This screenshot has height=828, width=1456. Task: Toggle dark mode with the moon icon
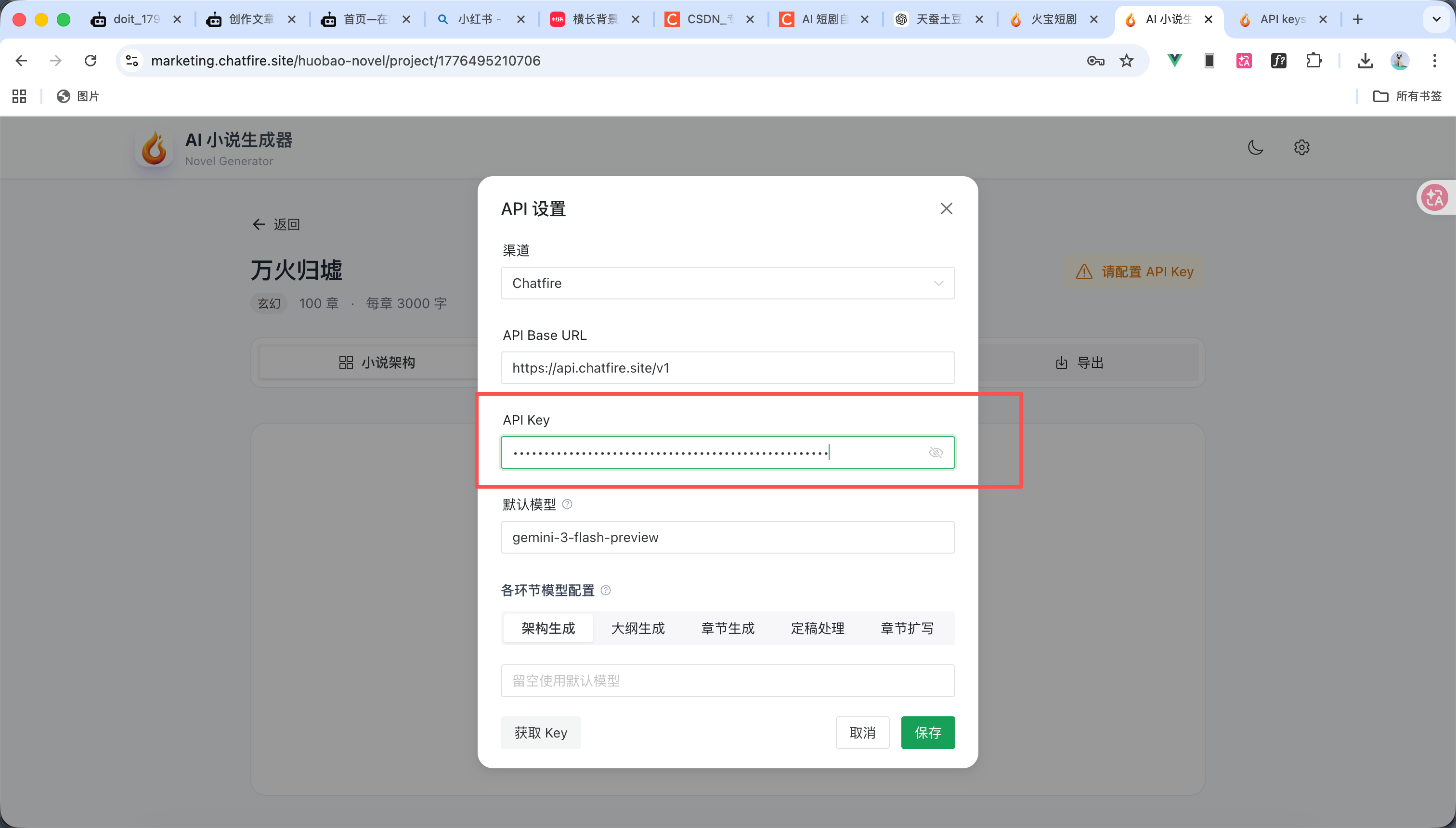(x=1255, y=147)
